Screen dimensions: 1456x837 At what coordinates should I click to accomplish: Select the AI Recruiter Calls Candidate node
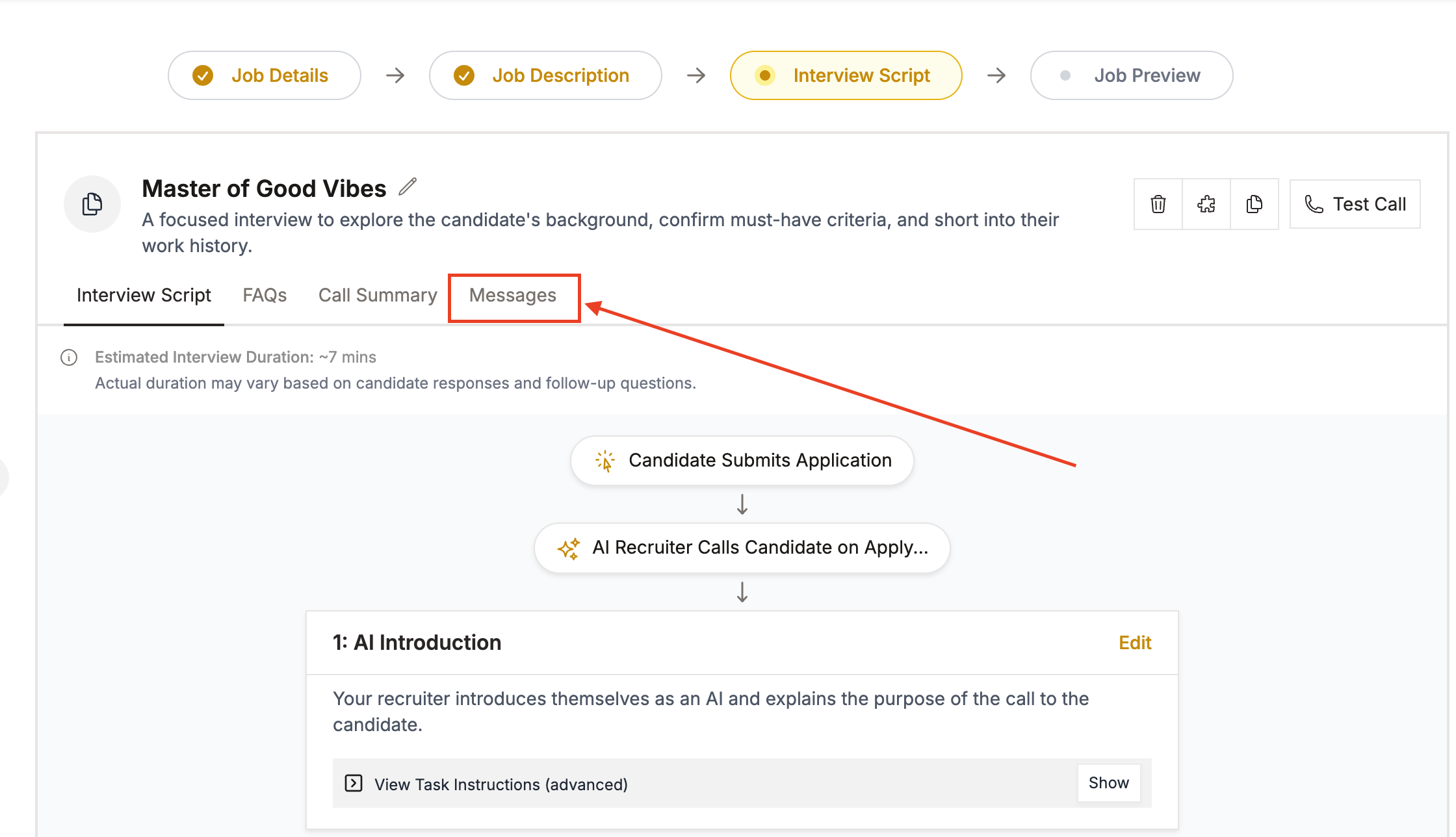point(742,548)
